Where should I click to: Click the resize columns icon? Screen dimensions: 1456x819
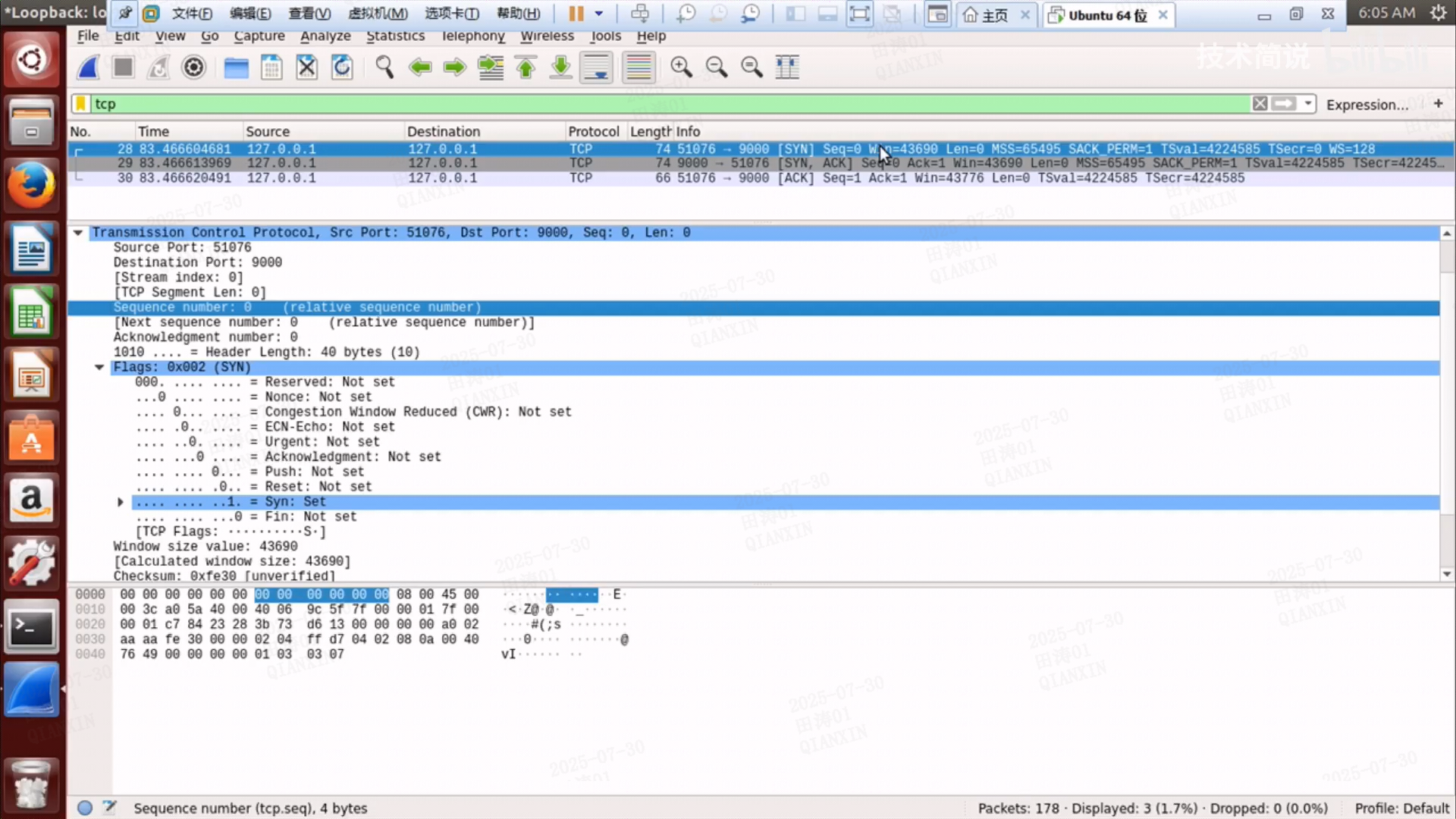(x=787, y=67)
